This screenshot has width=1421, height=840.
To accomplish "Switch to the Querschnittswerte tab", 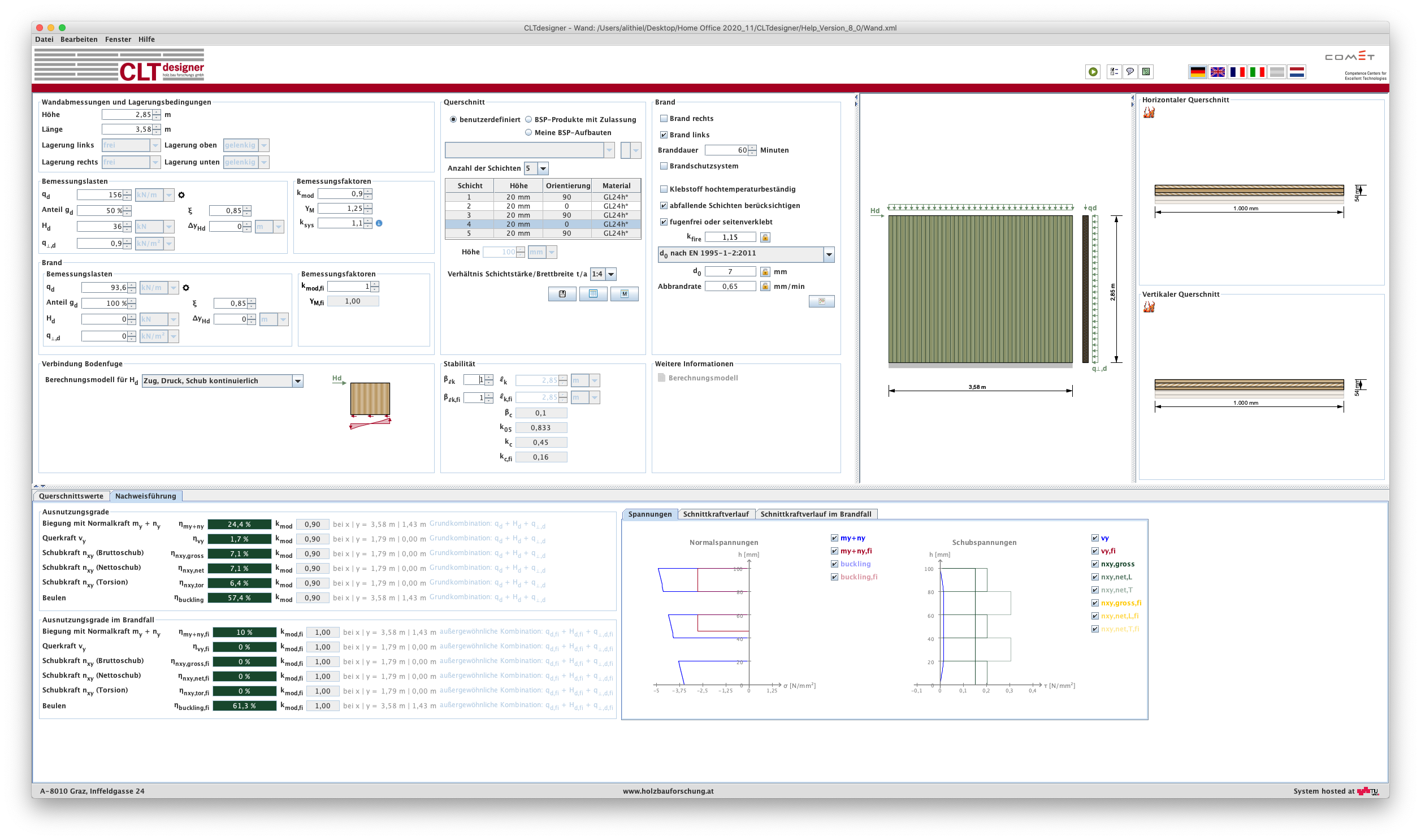I will click(71, 495).
